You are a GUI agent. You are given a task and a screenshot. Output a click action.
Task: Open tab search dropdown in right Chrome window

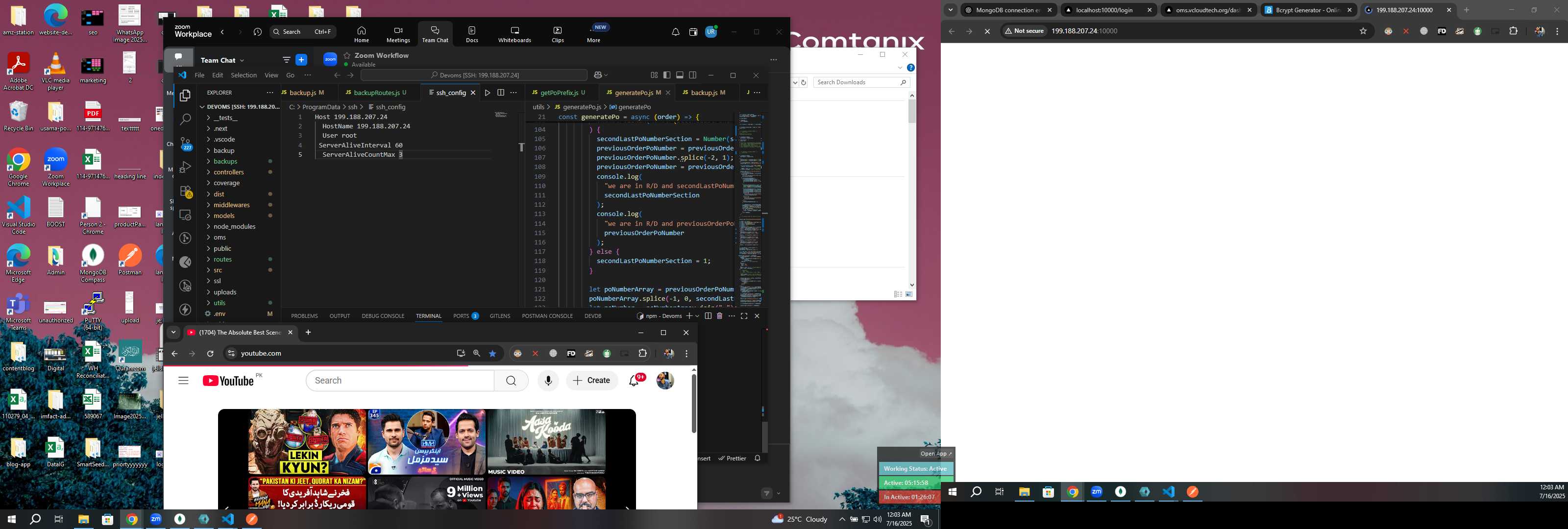(x=950, y=10)
